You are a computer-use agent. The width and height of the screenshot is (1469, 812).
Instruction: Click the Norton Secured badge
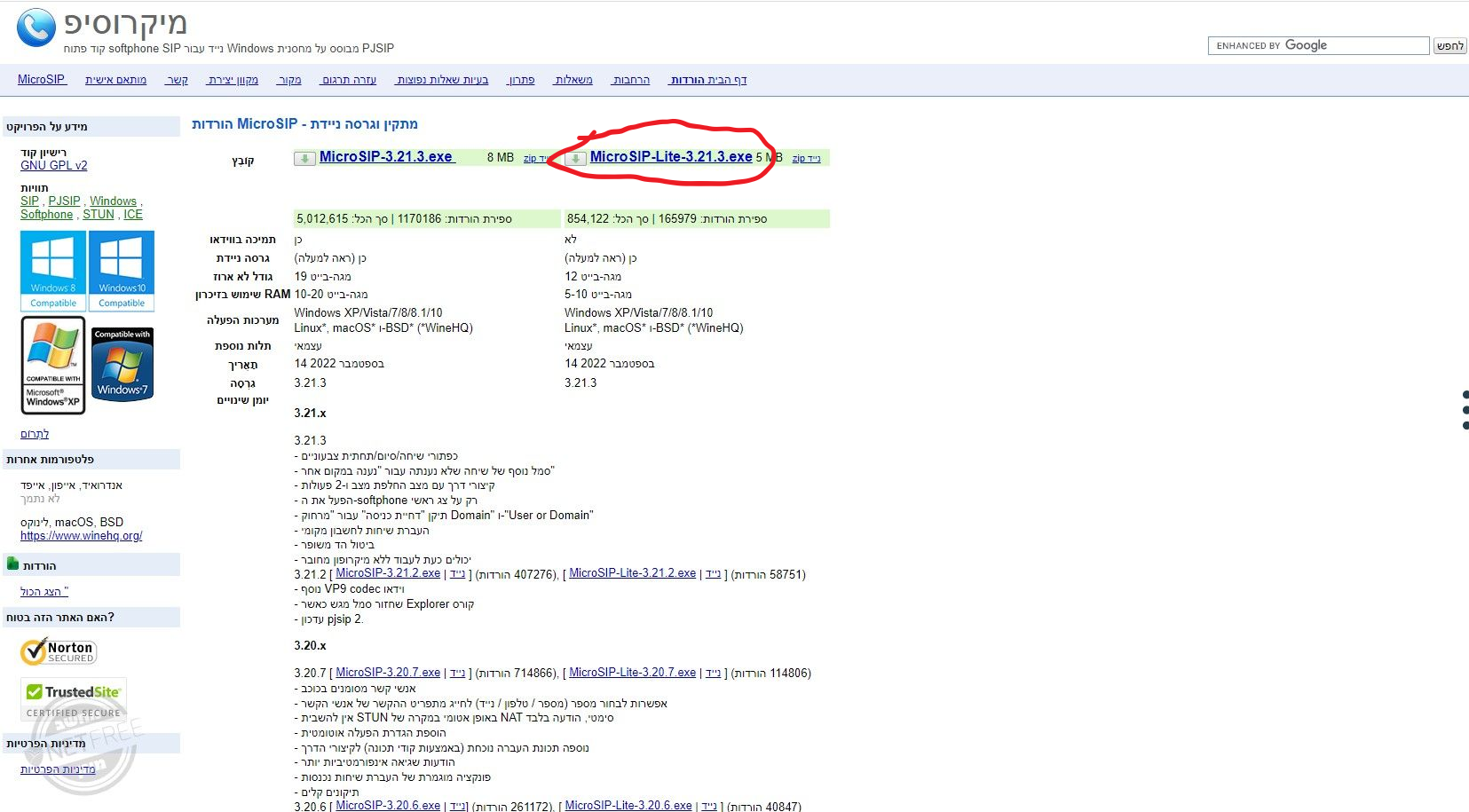59,652
